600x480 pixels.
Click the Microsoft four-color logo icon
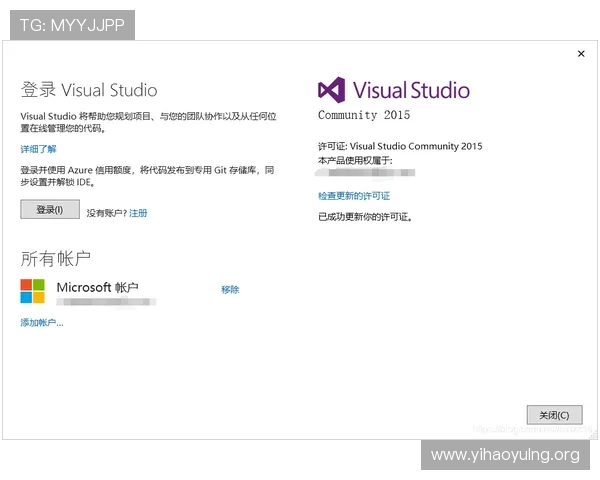33,291
